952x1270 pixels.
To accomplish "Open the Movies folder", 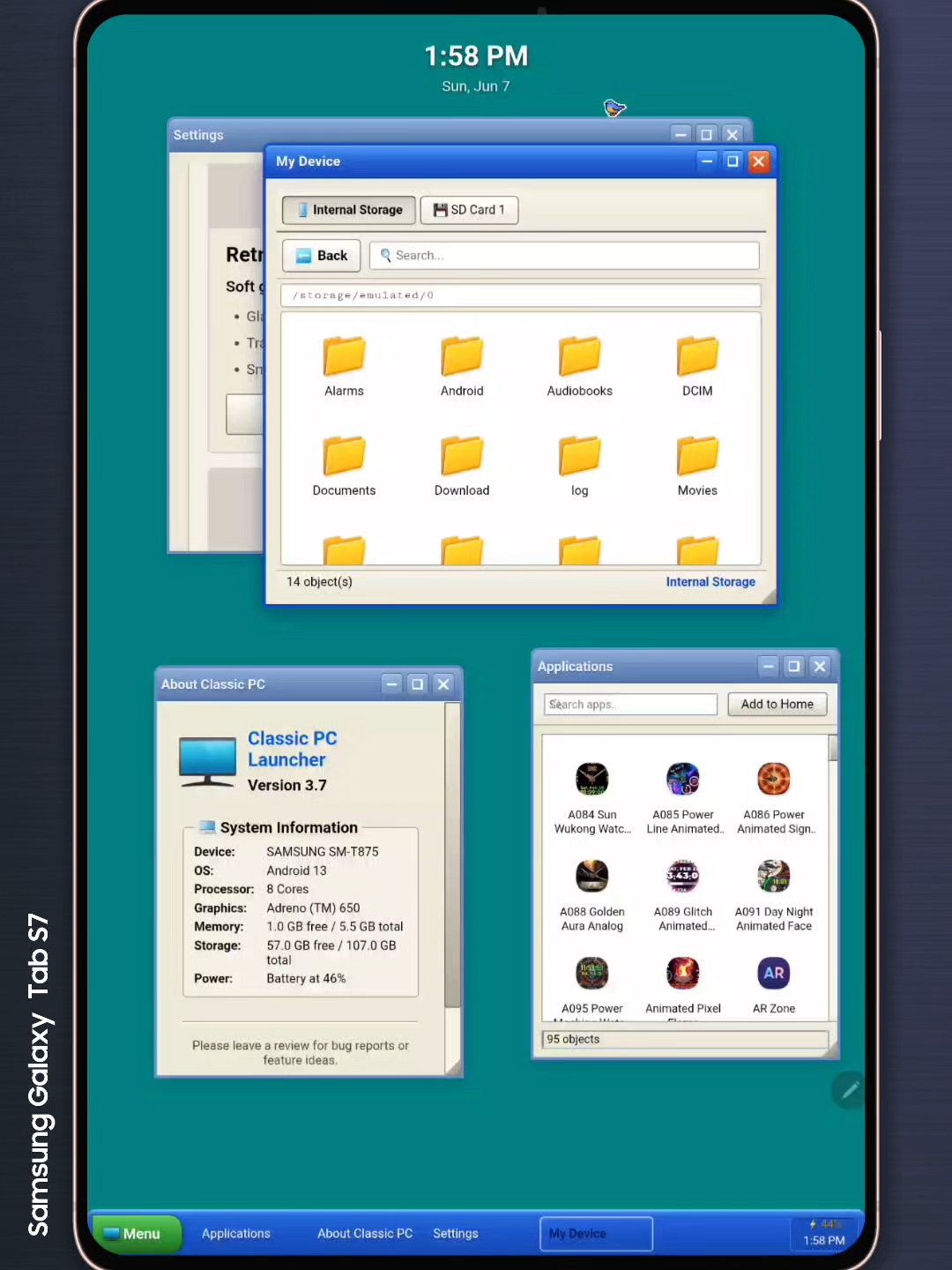I will coord(697,456).
